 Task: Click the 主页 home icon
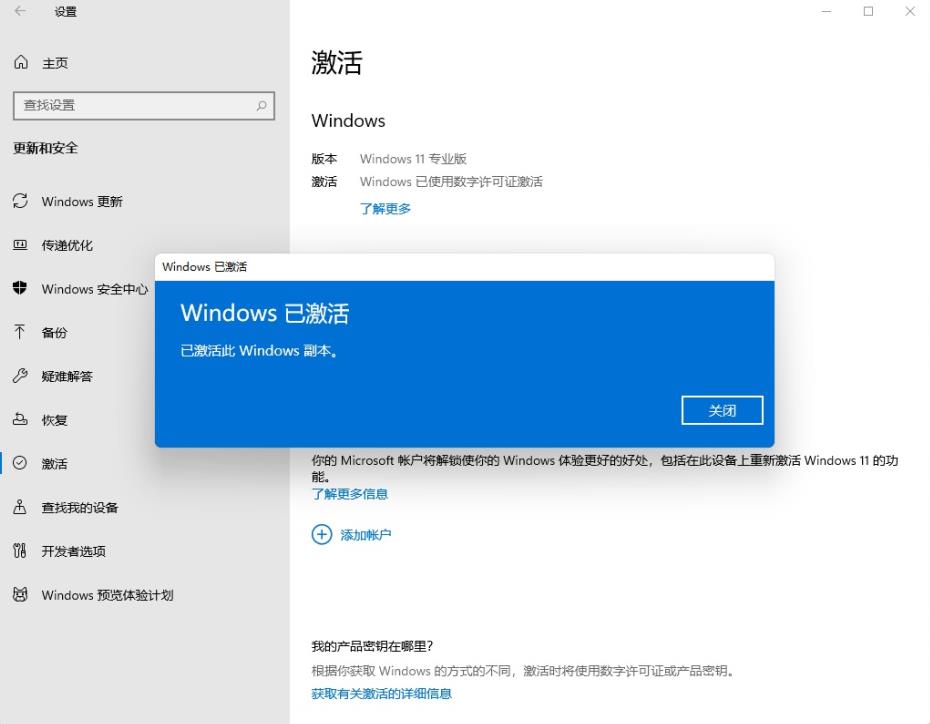click(x=19, y=62)
